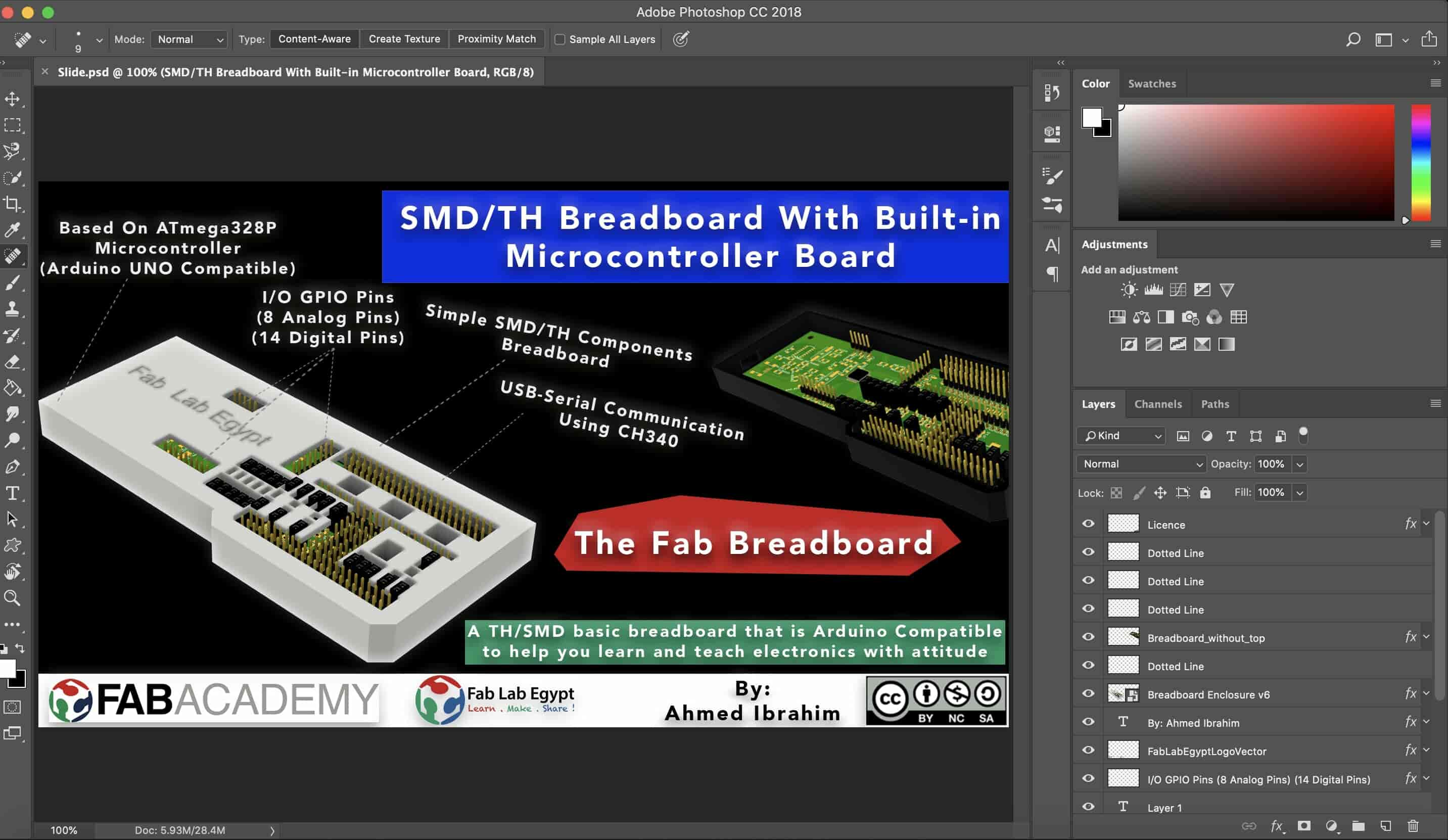The width and height of the screenshot is (1448, 840).
Task: Hide the I/O GPIO Pins layer
Action: pos(1088,778)
